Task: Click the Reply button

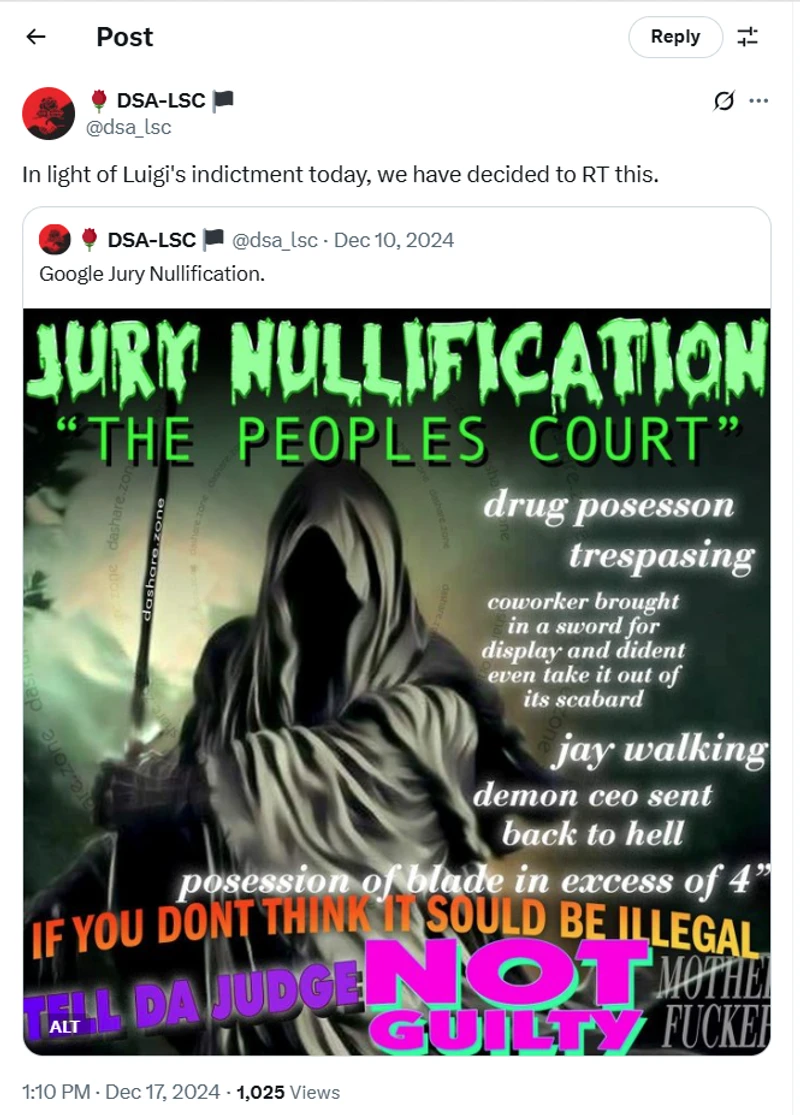Action: [x=675, y=37]
